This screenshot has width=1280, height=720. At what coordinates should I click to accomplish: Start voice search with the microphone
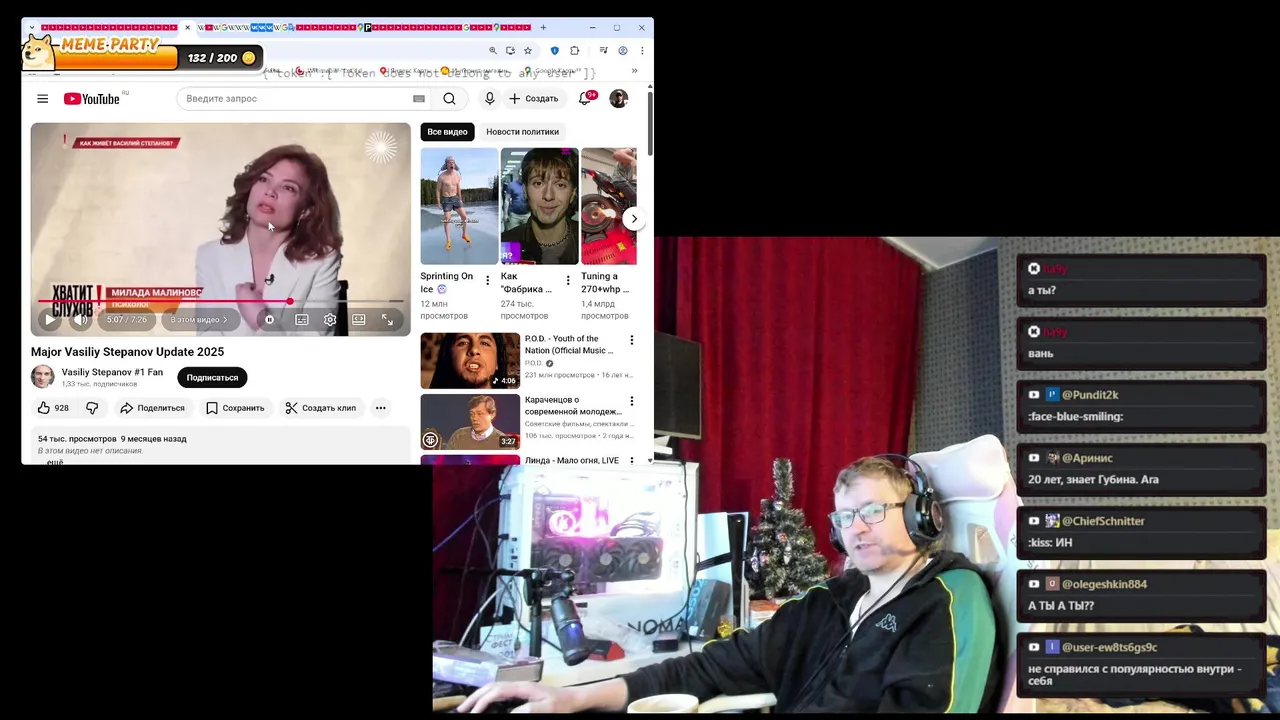point(489,98)
